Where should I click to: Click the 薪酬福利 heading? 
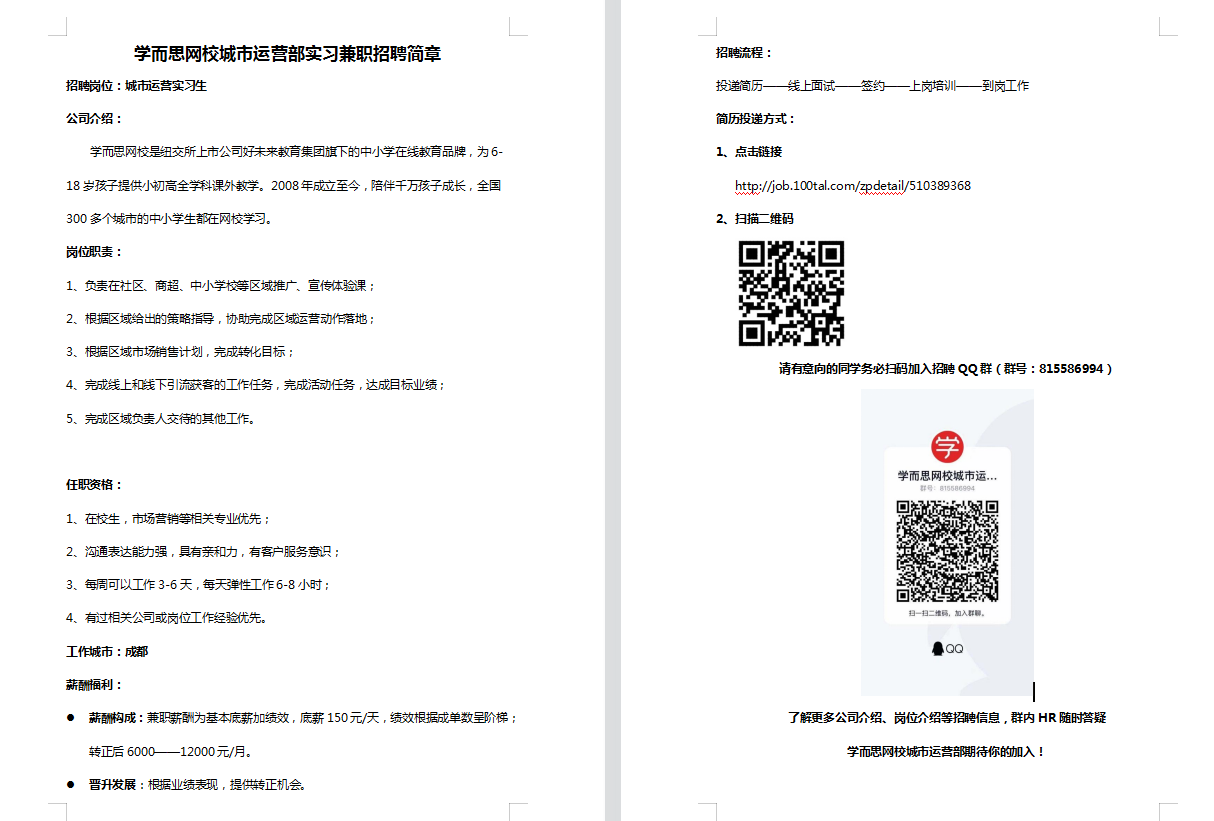[94, 685]
